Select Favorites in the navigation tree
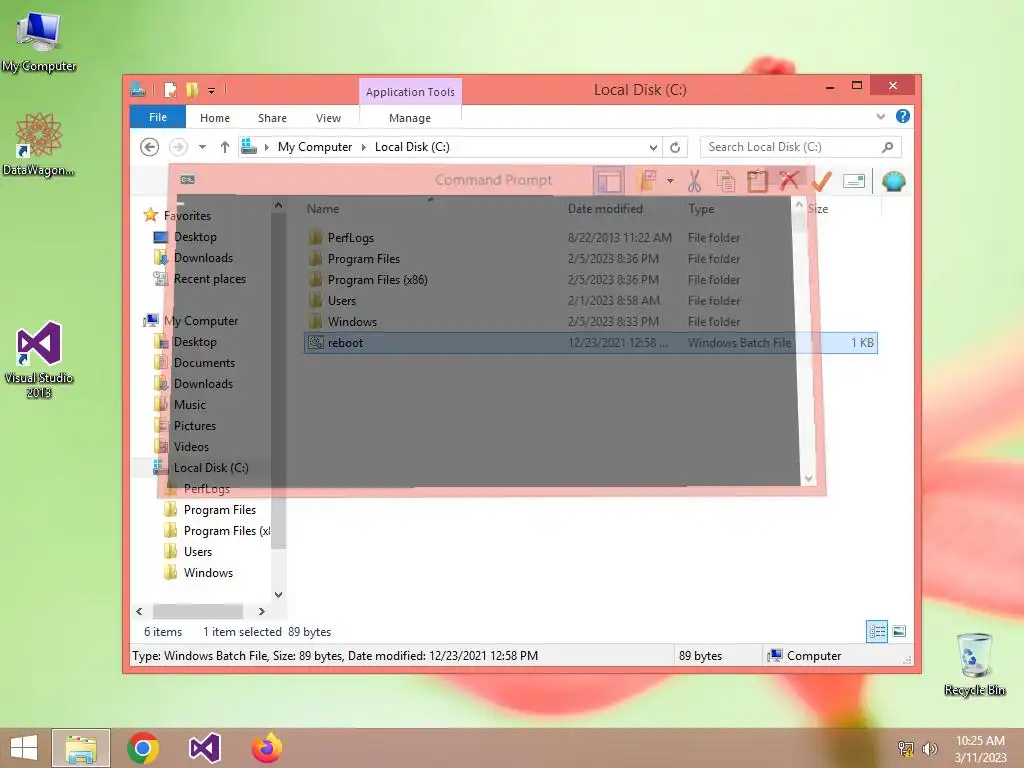 click(x=187, y=216)
